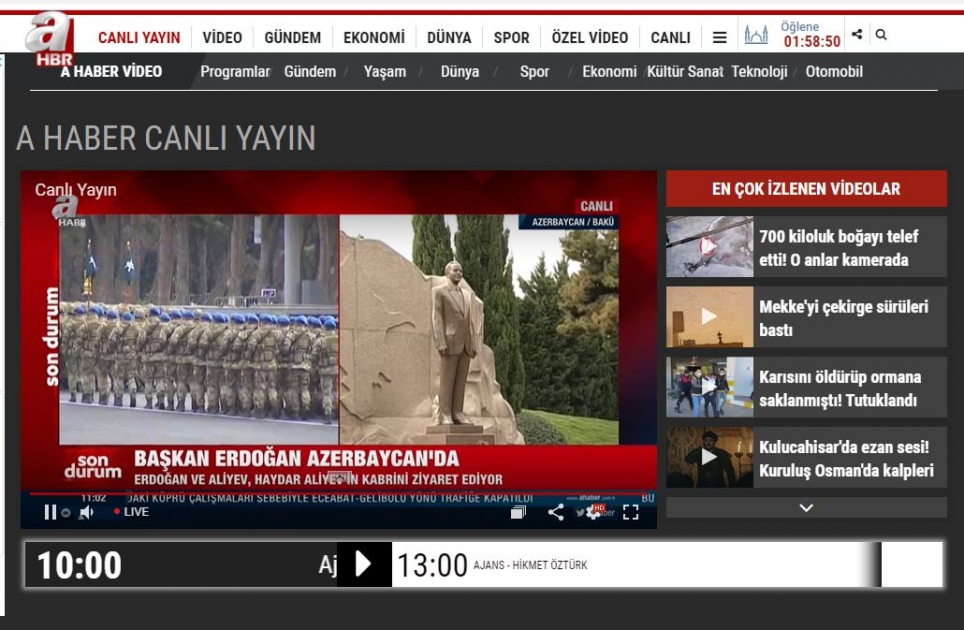Open the hamburger menu icon
The image size is (964, 630).
point(719,37)
